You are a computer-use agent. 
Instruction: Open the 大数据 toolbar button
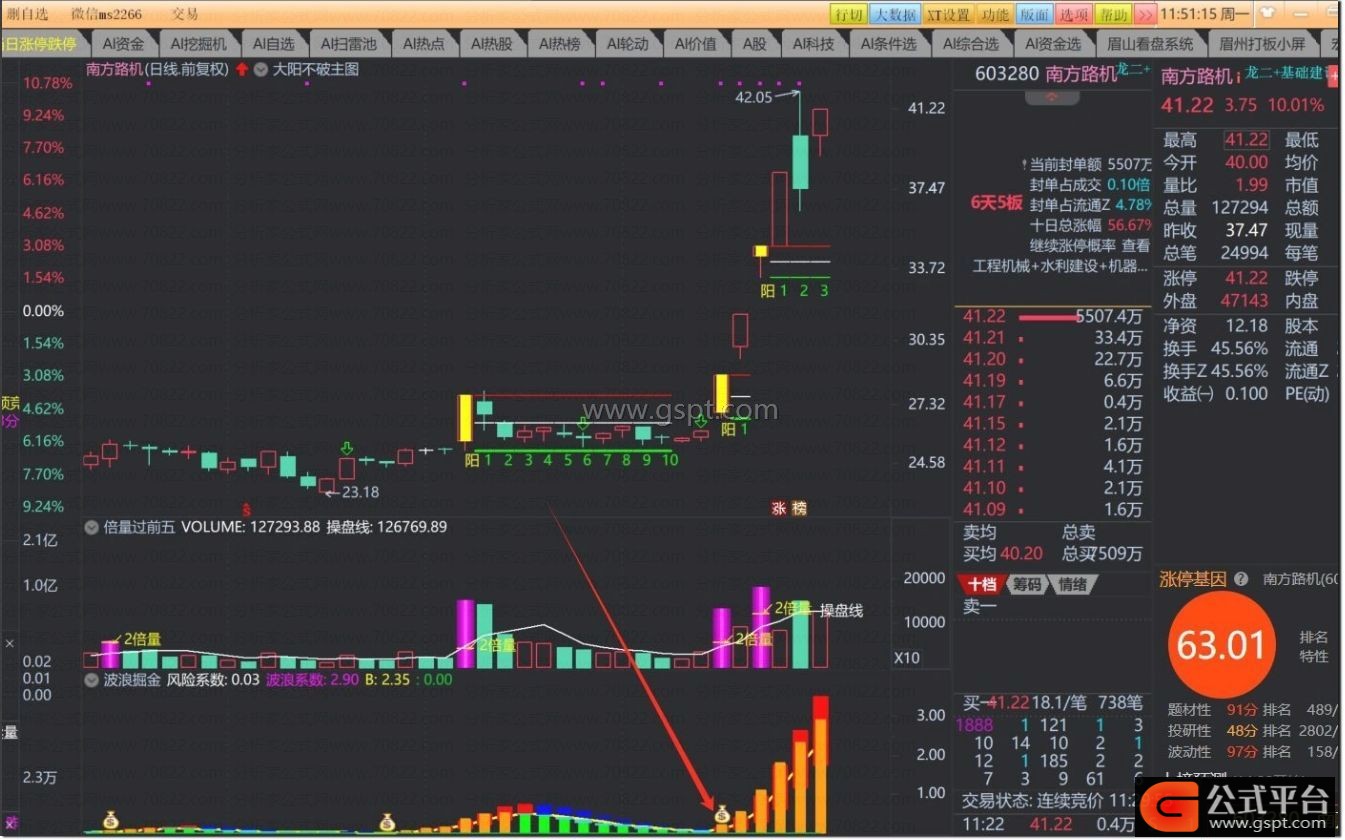click(x=893, y=14)
